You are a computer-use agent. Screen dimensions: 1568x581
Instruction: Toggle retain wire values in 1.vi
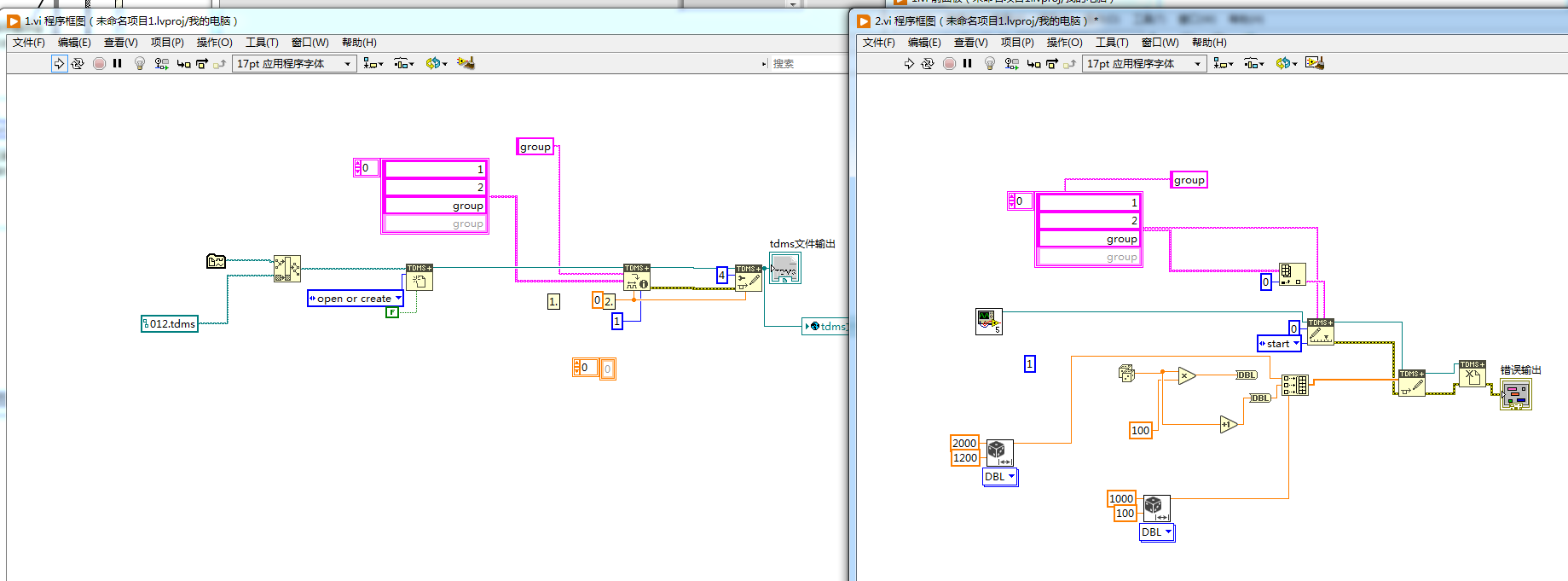coord(161,63)
